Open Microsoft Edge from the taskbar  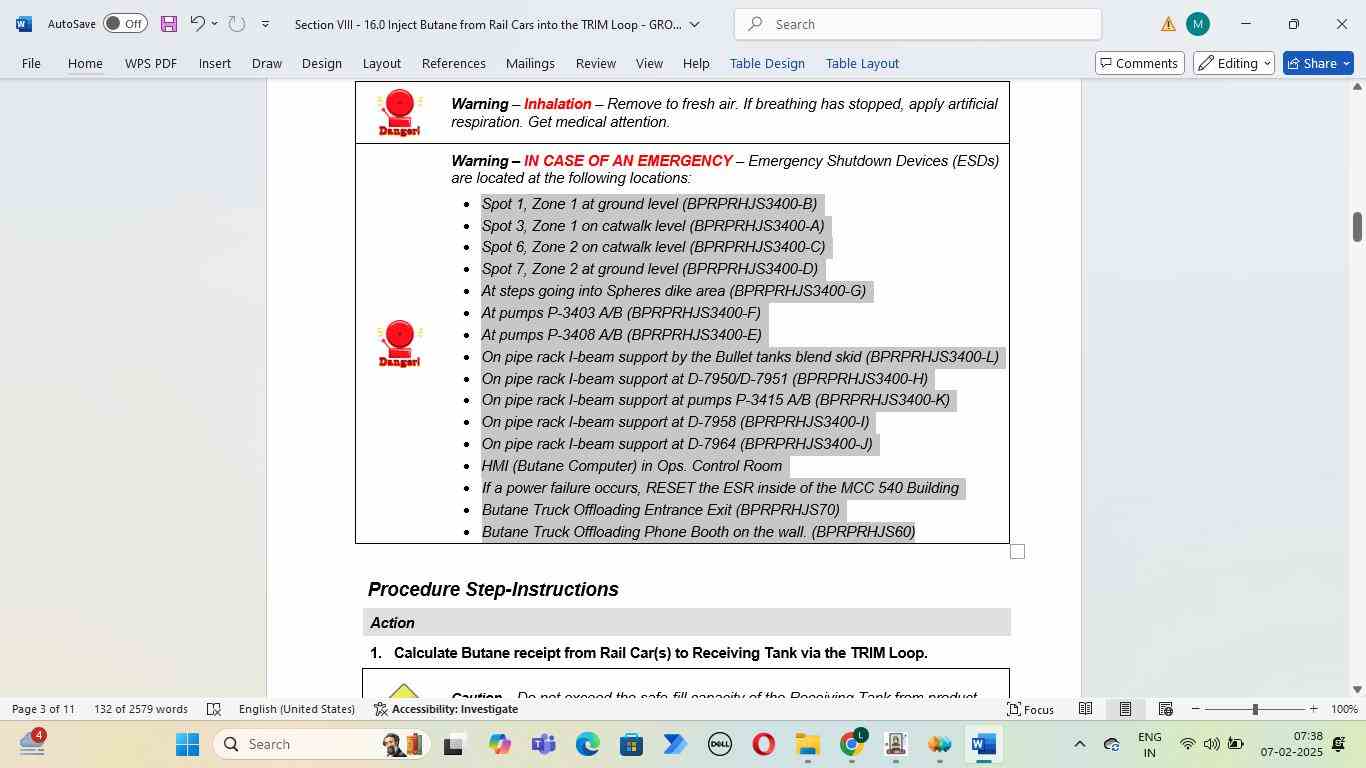(588, 744)
